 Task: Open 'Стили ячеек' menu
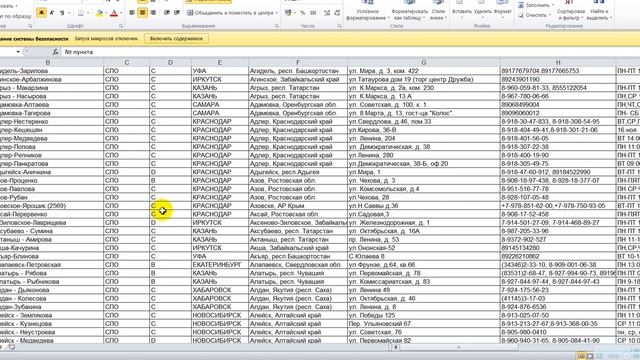click(438, 11)
